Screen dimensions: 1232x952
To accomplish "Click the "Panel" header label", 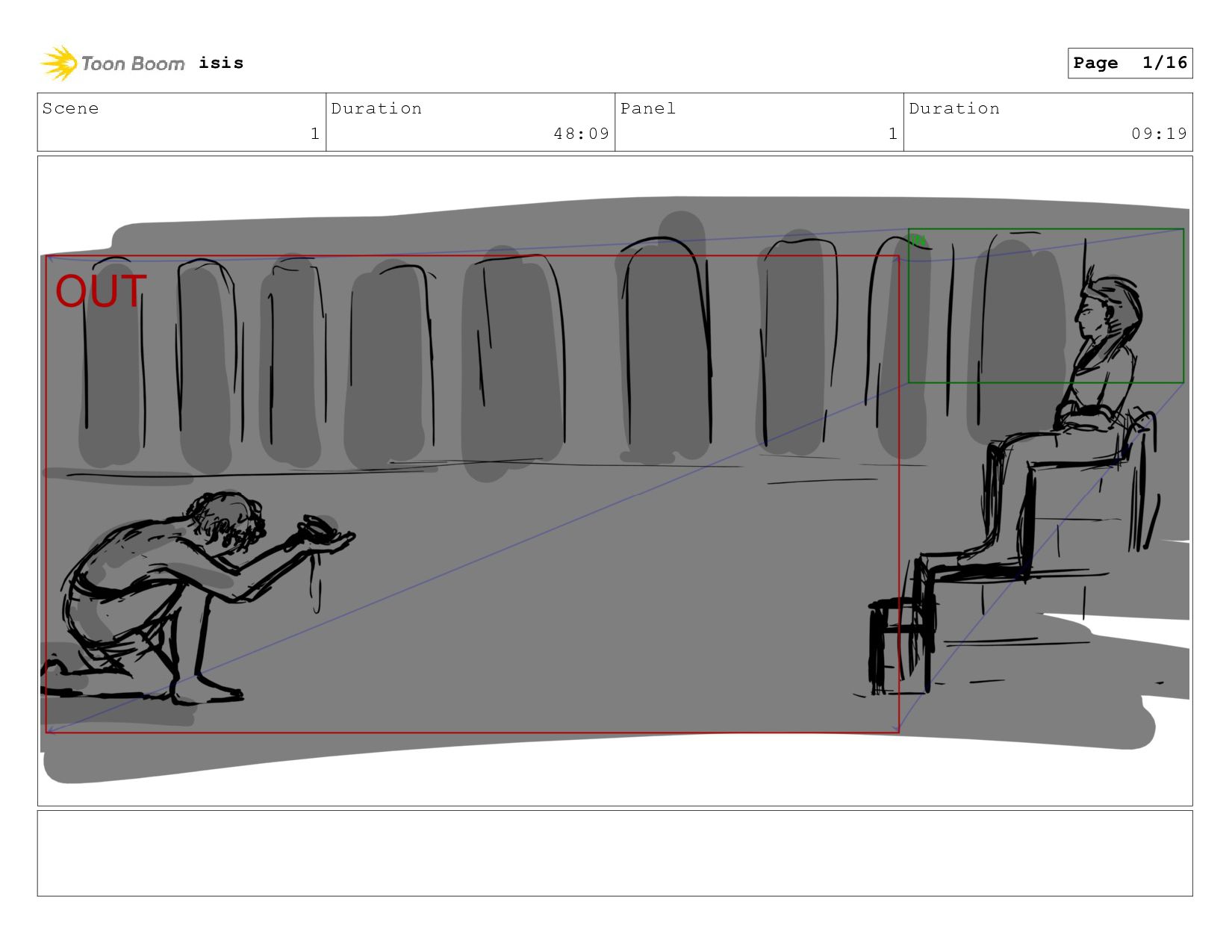I will pyautogui.click(x=648, y=108).
